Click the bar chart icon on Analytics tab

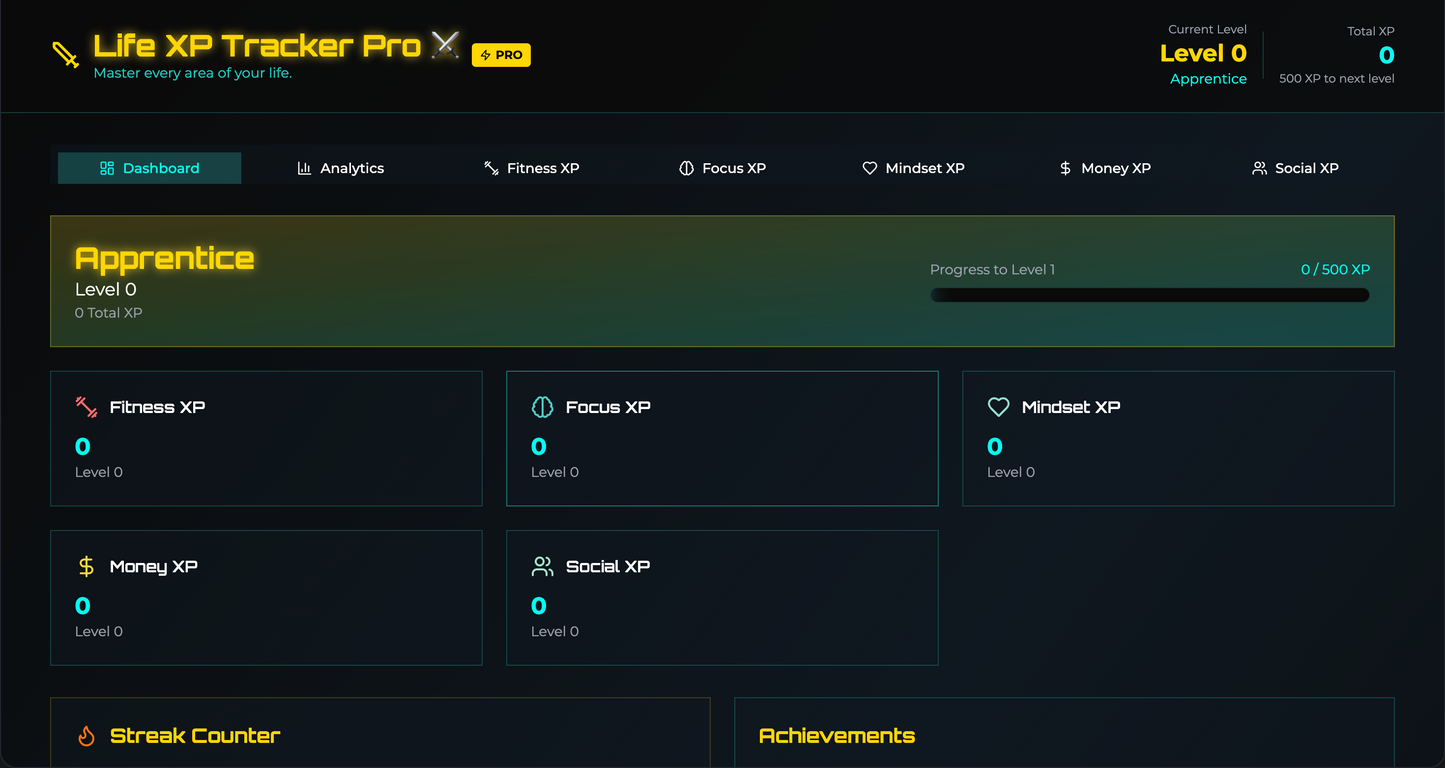pos(304,168)
